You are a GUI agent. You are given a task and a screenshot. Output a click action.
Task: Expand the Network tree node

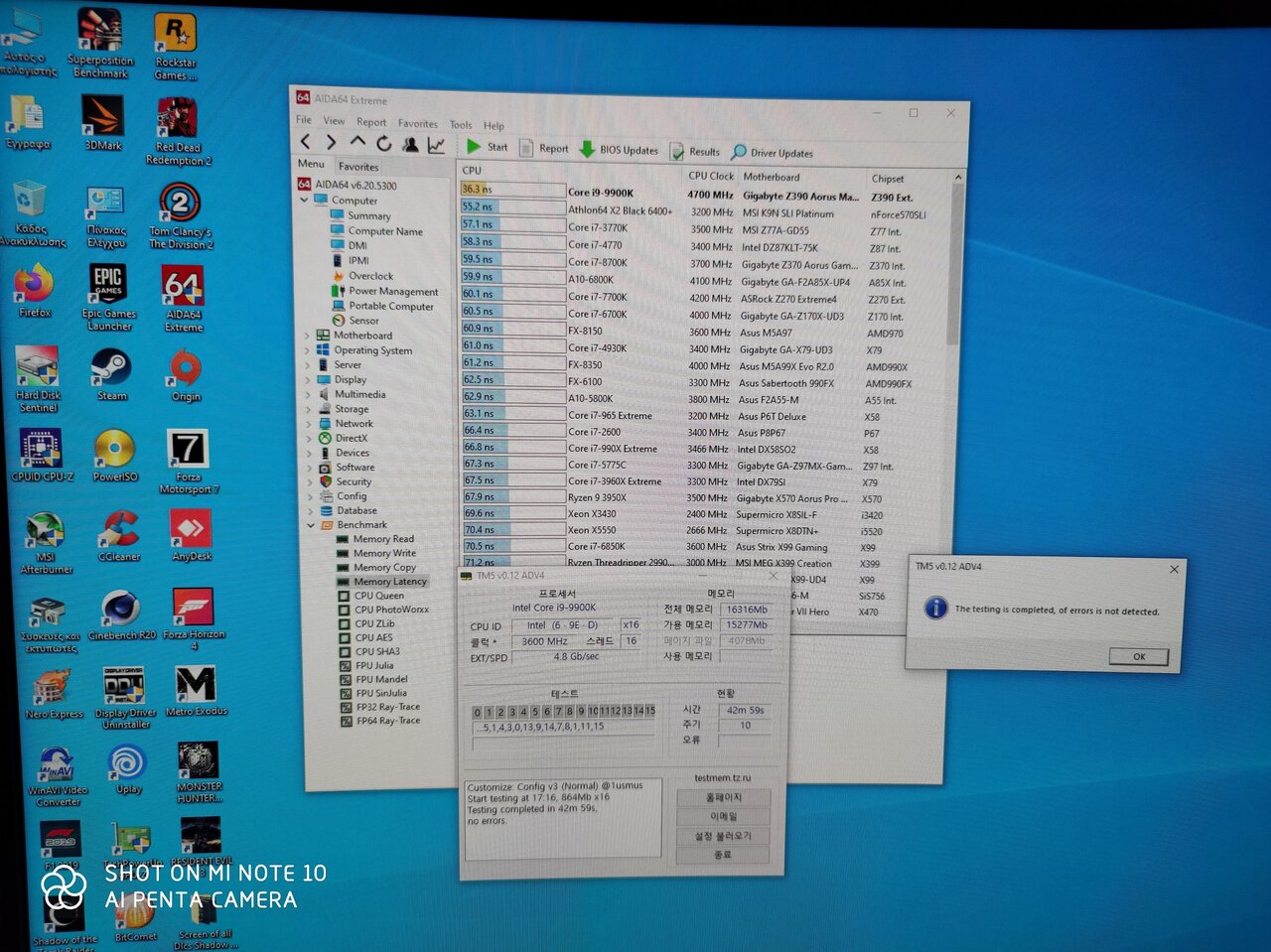coord(309,424)
